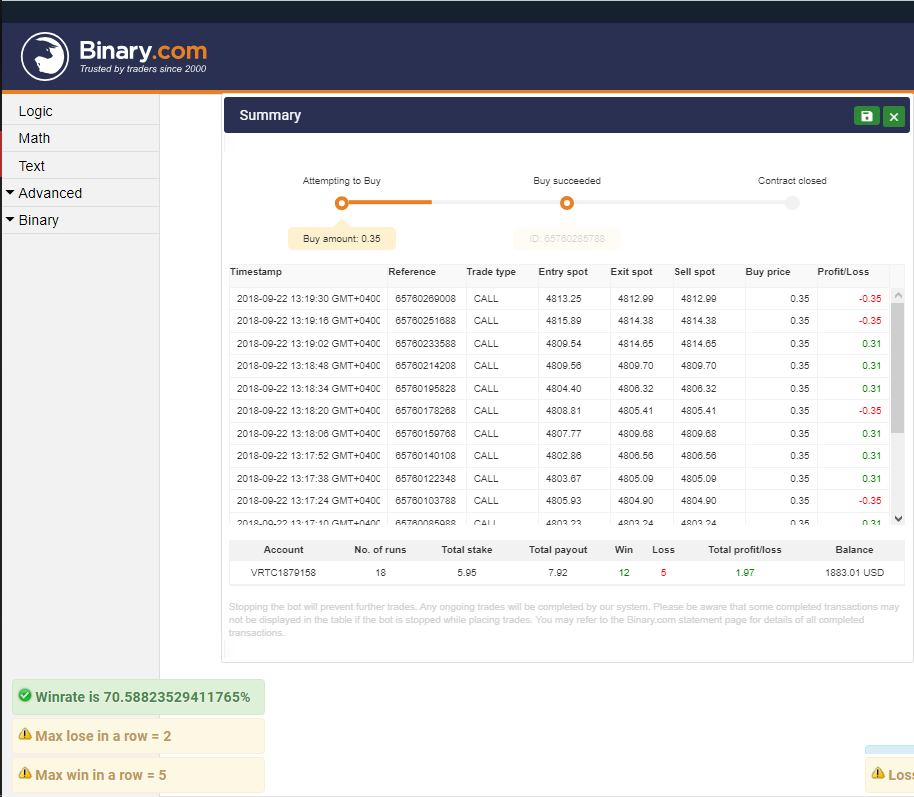The image size is (914, 797).
Task: Click the Buy price column header
Action: click(768, 272)
